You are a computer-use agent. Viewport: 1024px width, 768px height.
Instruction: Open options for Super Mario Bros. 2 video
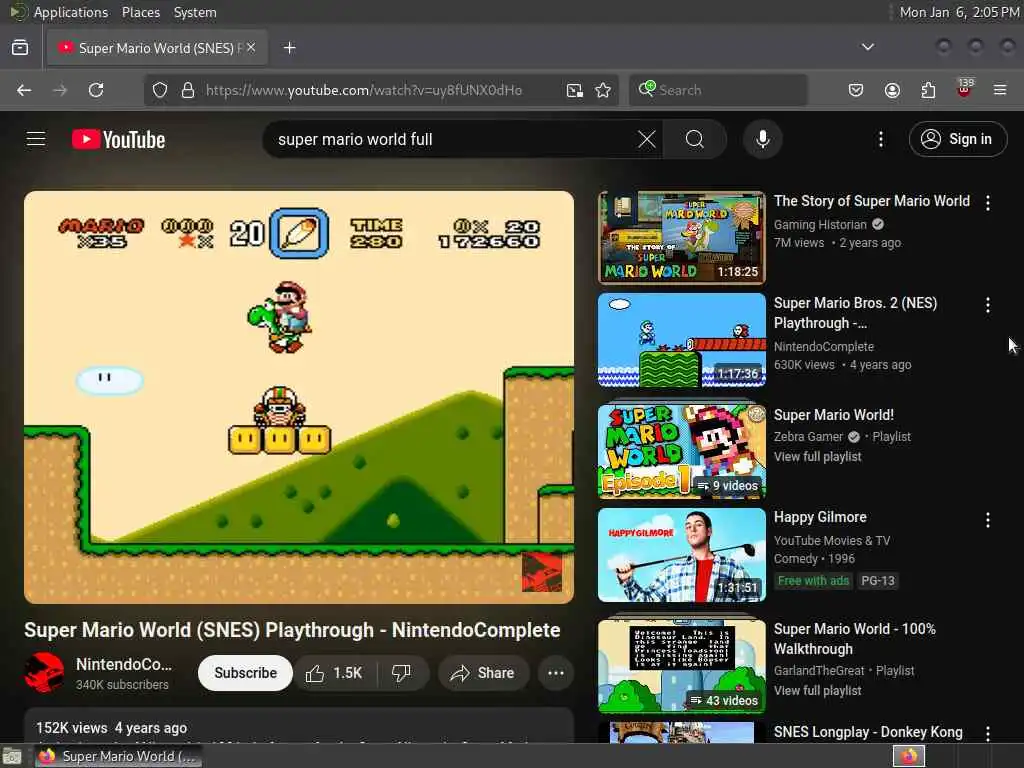tap(987, 305)
